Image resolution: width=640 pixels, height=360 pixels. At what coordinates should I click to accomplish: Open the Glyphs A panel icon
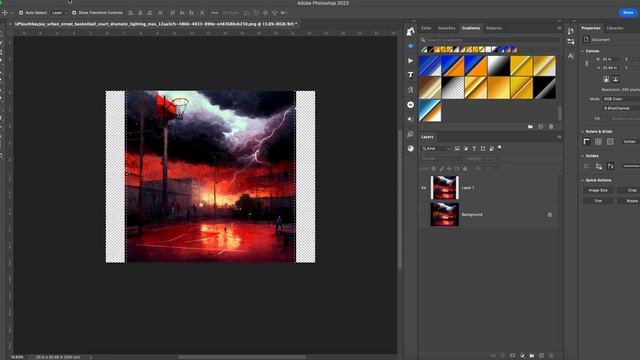571,56
